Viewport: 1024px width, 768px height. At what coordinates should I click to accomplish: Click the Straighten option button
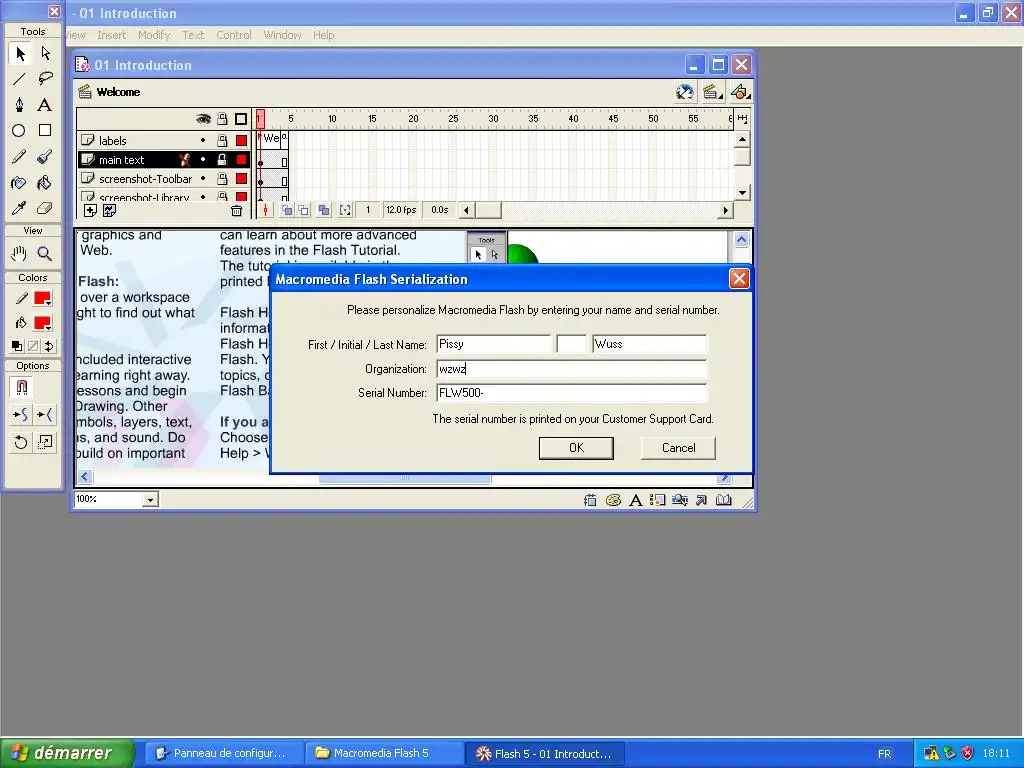point(45,415)
